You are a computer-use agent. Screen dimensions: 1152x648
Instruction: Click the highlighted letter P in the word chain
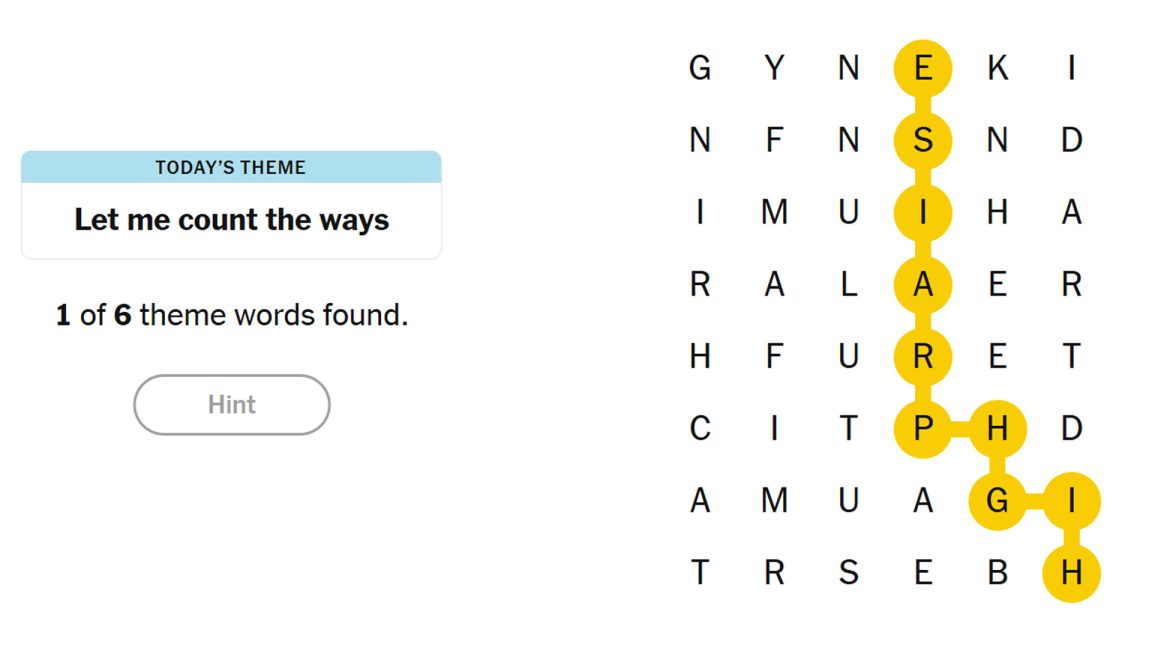coord(923,428)
